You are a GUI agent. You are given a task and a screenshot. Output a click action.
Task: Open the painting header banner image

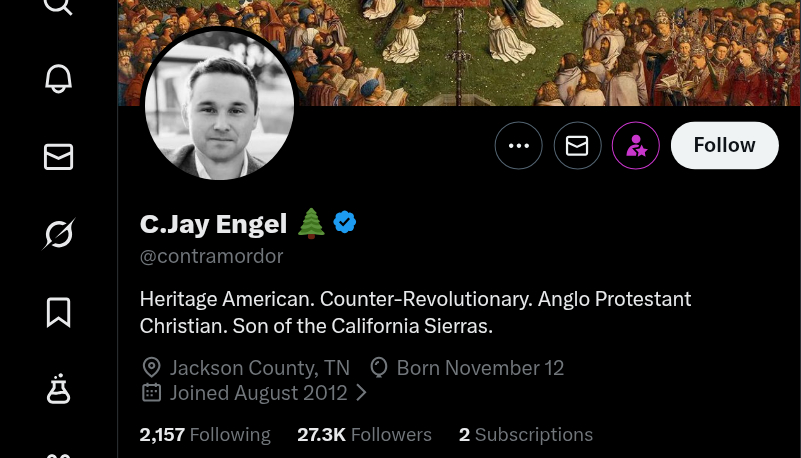click(459, 53)
